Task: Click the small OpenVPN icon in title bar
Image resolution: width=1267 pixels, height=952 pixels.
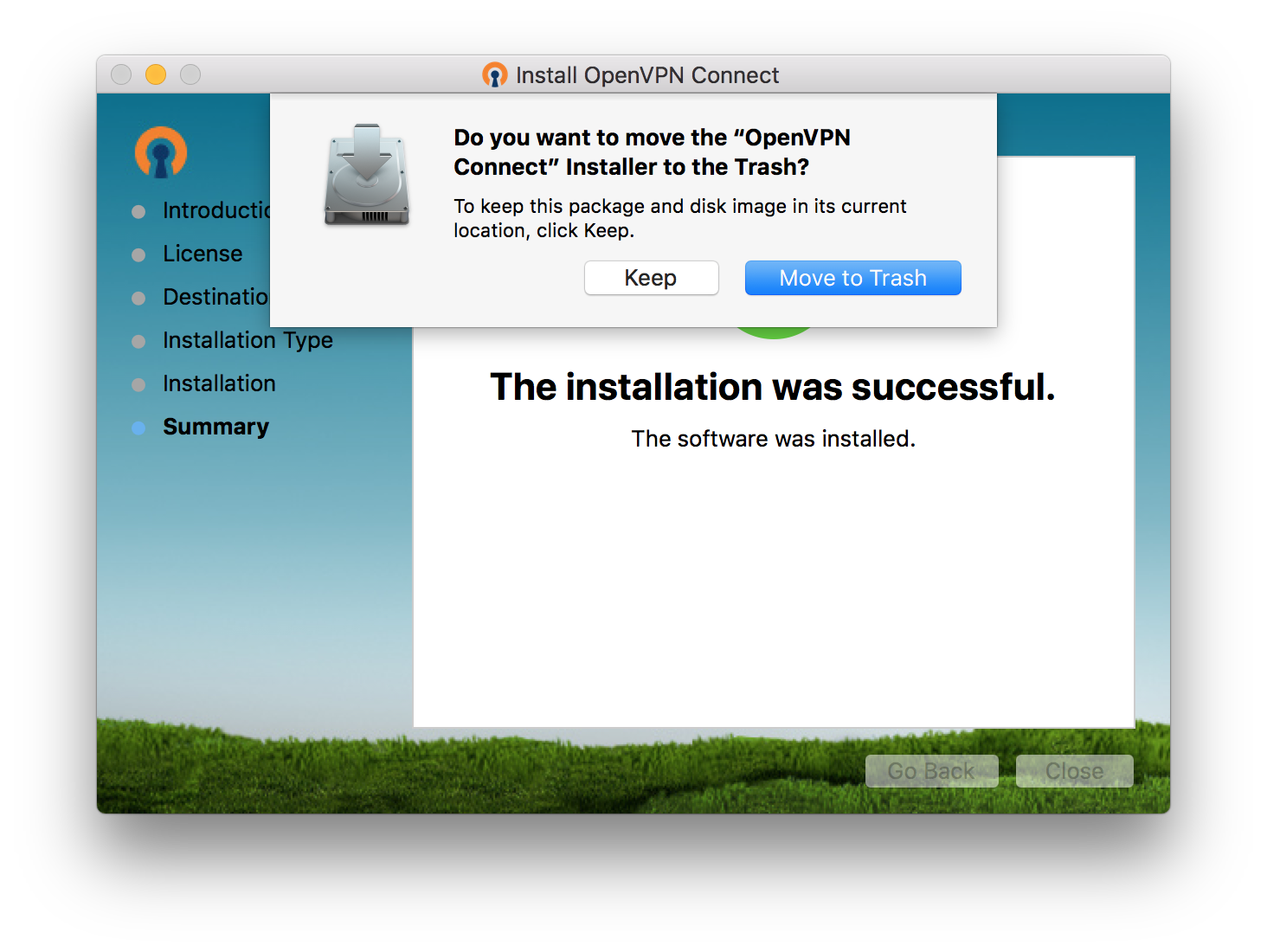Action: tap(495, 75)
